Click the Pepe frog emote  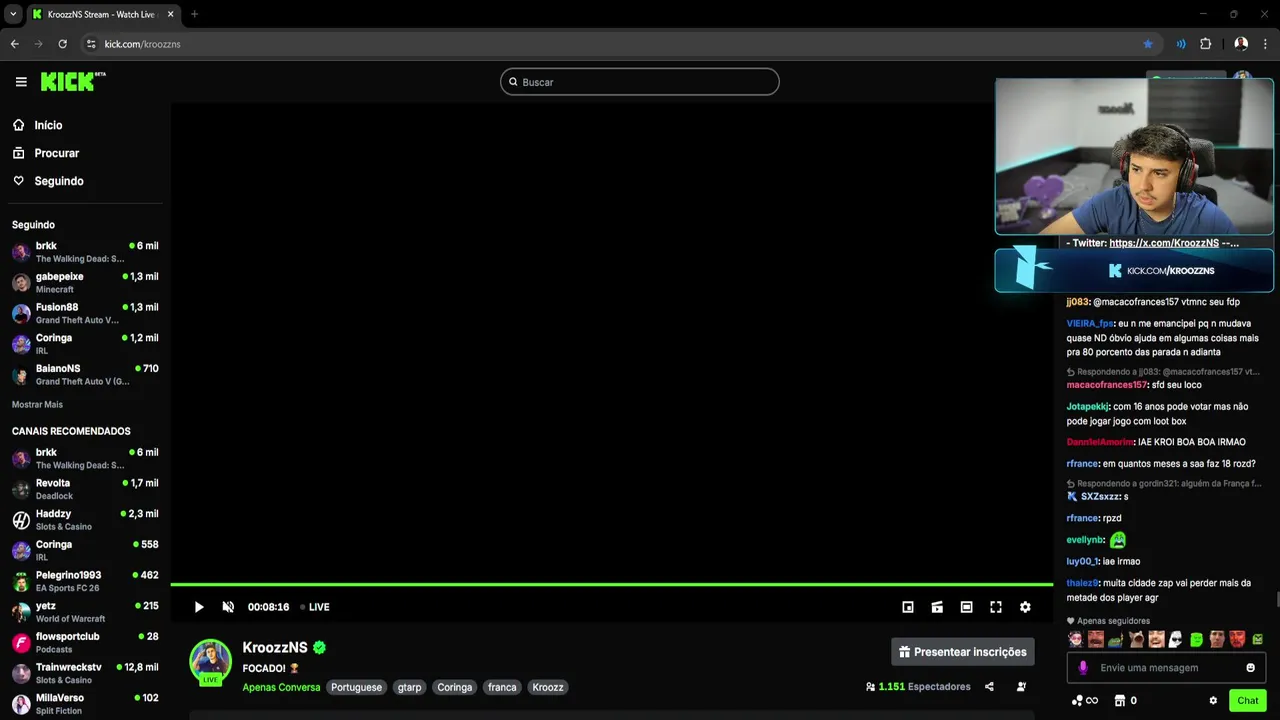[x=1116, y=639]
